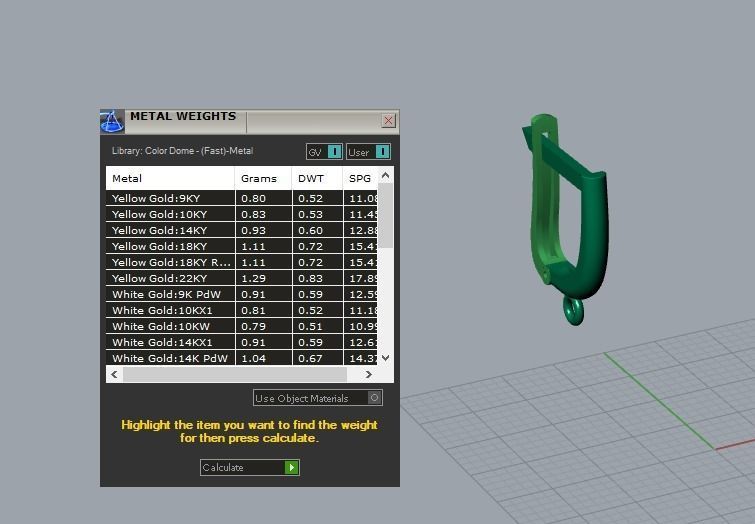Screen dimensions: 755x524
Task: Toggle the User library switch
Action: 368,152
